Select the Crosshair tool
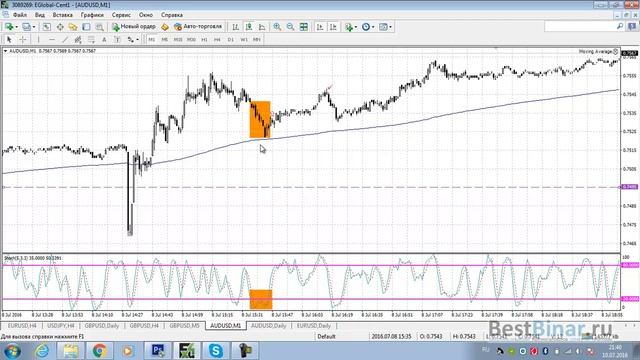640x360 pixels. tap(23, 40)
